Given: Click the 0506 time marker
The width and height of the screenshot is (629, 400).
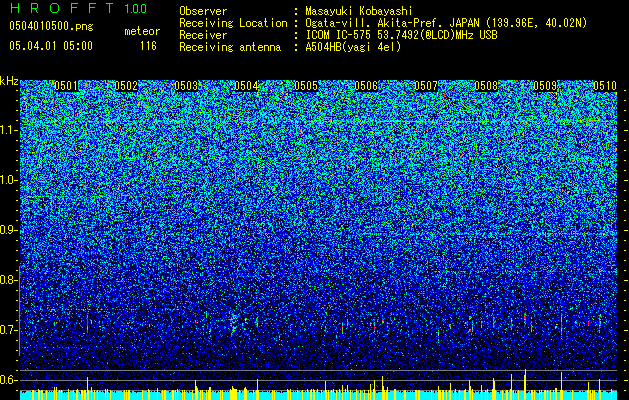Looking at the screenshot, I should [366, 86].
